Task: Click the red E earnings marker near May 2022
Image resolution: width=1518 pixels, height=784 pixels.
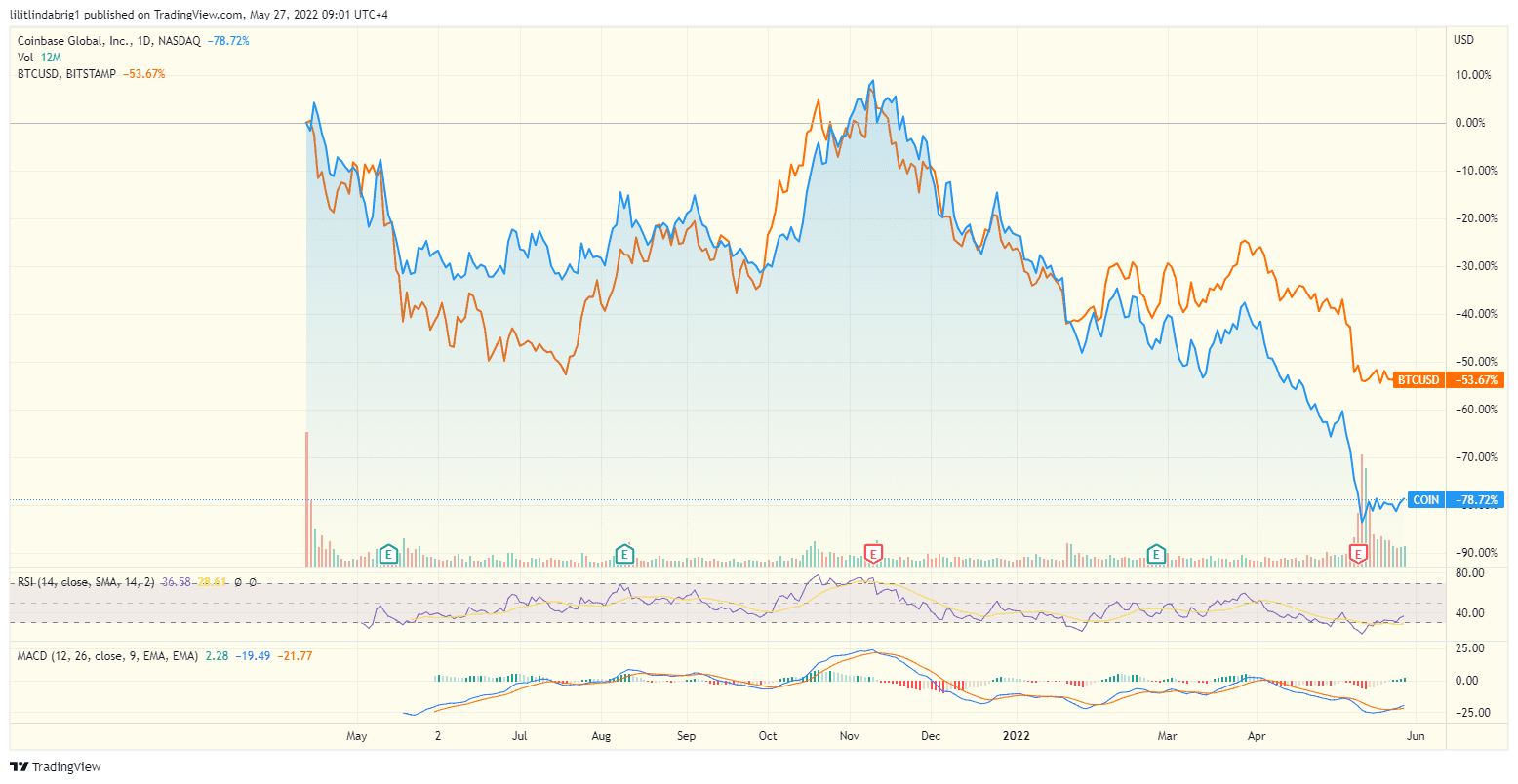Action: click(x=1356, y=553)
